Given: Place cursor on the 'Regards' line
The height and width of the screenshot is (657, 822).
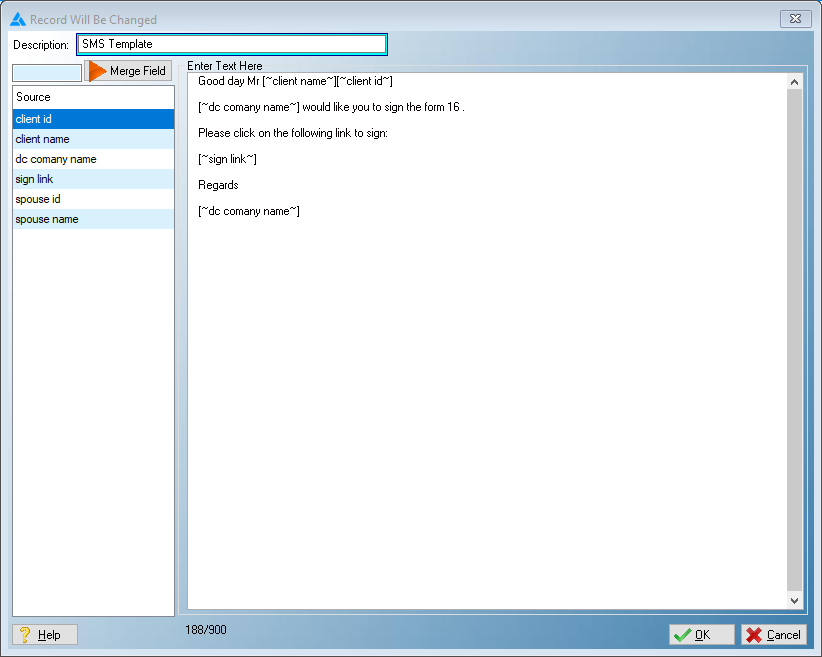Looking at the screenshot, I should 219,185.
